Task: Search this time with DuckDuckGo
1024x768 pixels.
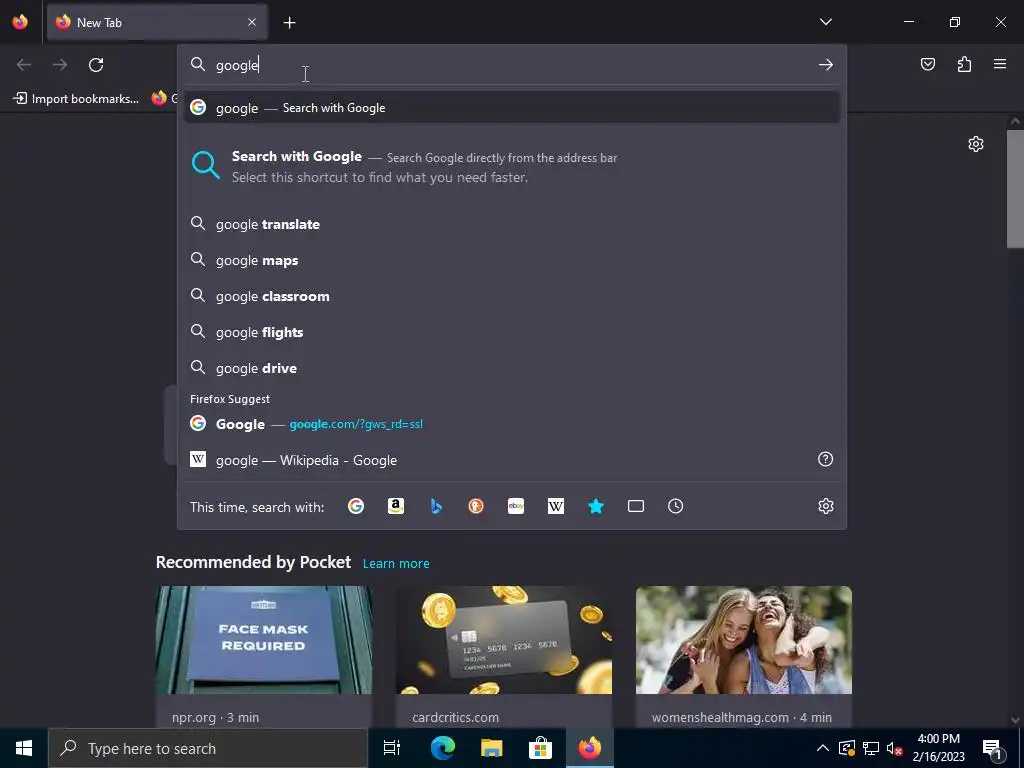Action: (x=476, y=506)
